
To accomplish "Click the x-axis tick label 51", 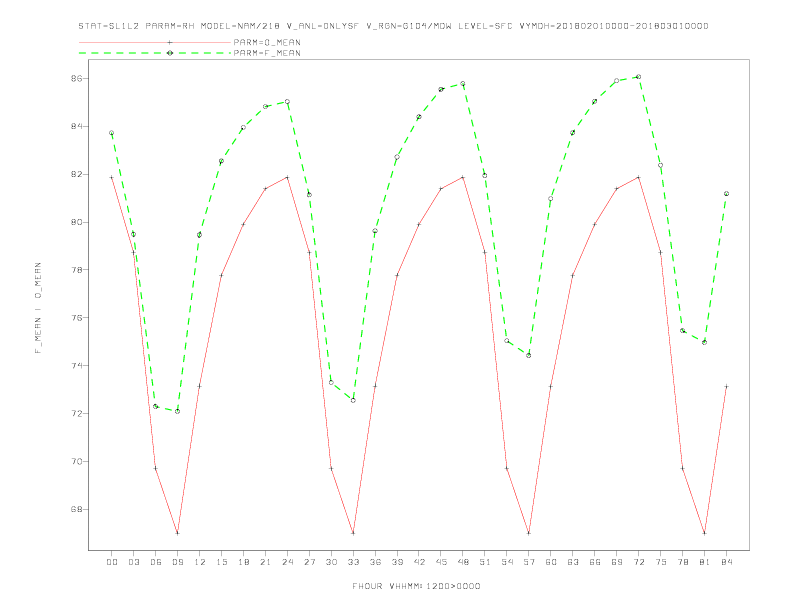I will click(x=485, y=562).
